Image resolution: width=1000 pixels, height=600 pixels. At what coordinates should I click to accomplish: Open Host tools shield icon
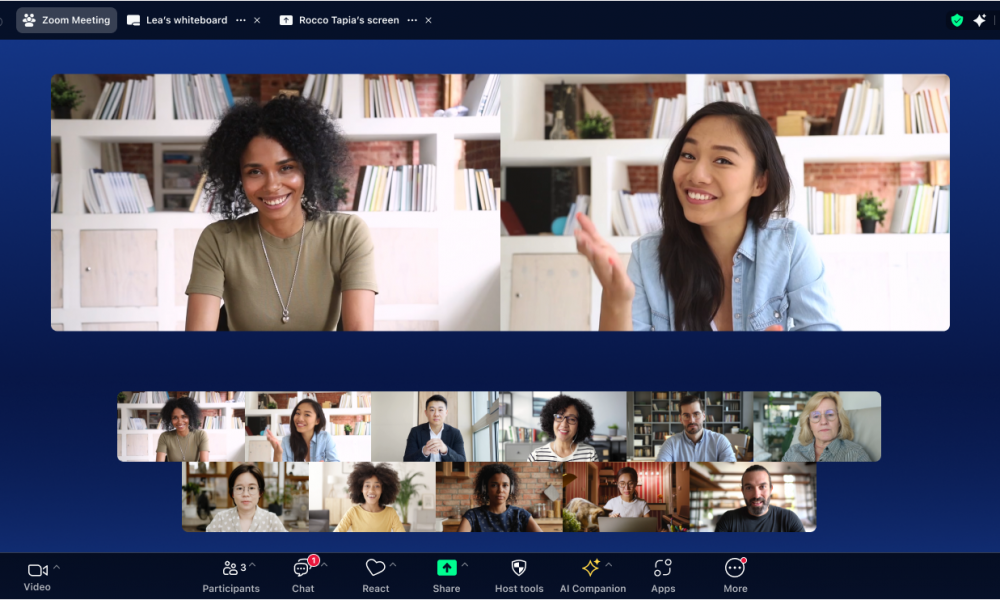[519, 568]
